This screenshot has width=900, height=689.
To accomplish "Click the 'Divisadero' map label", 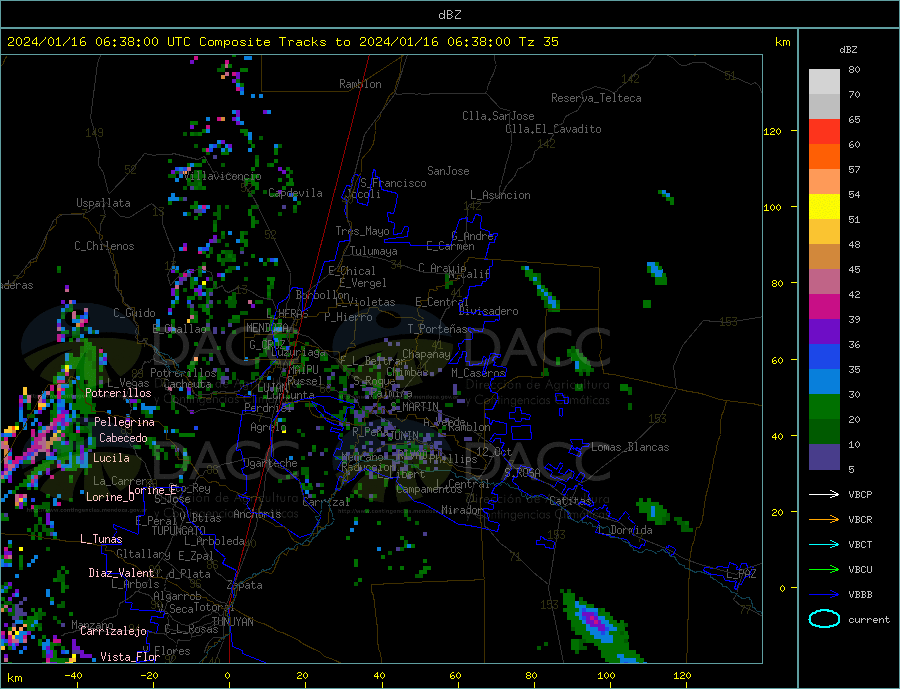I will click(x=488, y=311).
